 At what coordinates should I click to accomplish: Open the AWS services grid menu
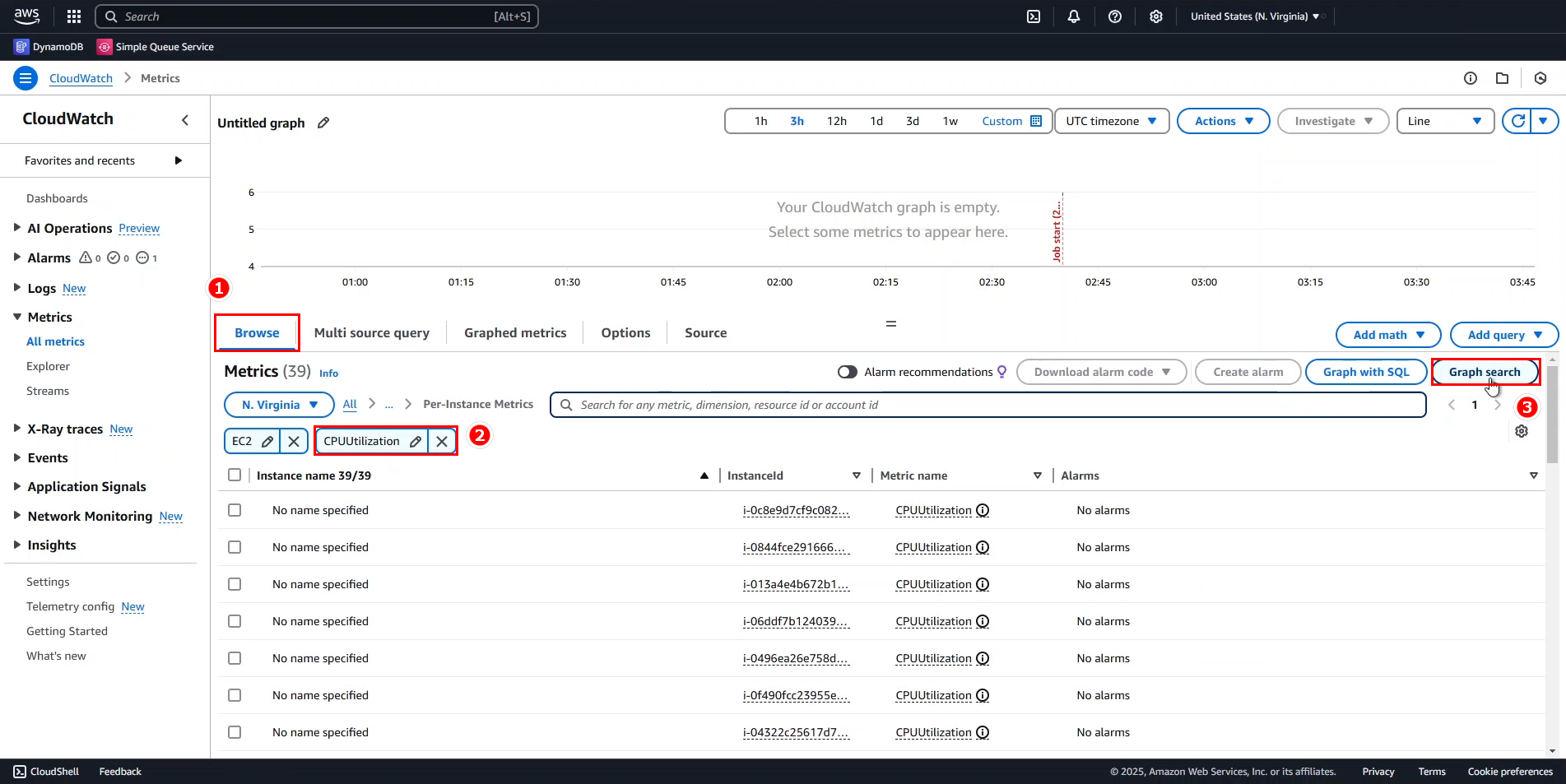73,16
